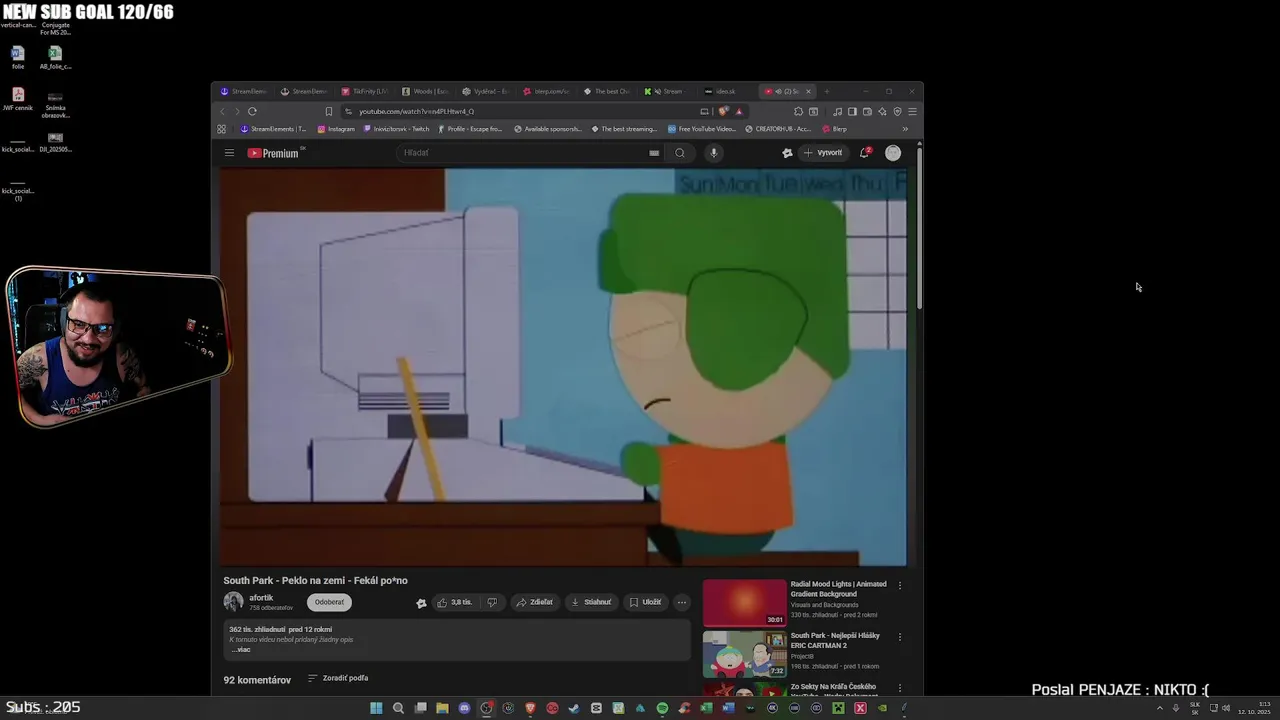1280x720 pixels.
Task: Open a new browser tab
Action: [x=826, y=91]
